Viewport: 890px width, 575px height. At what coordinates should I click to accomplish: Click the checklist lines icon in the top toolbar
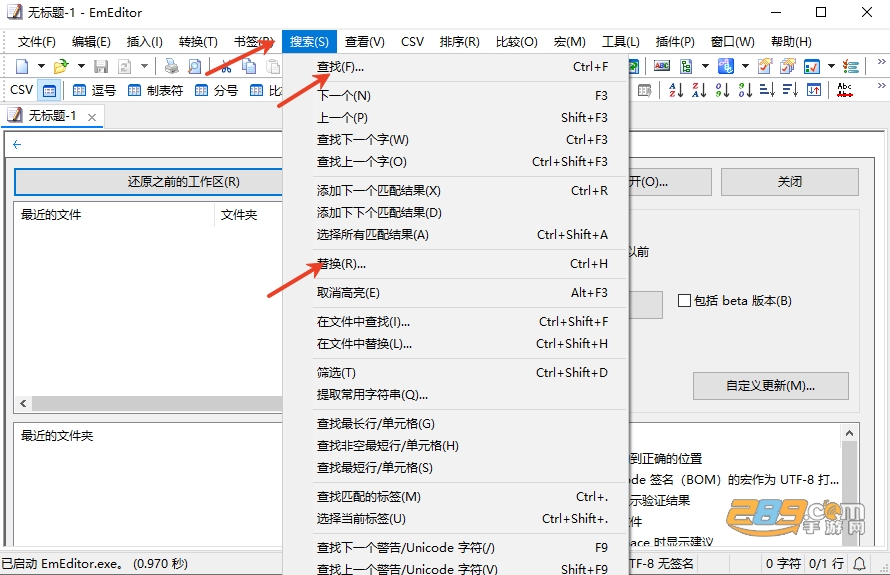(851, 66)
